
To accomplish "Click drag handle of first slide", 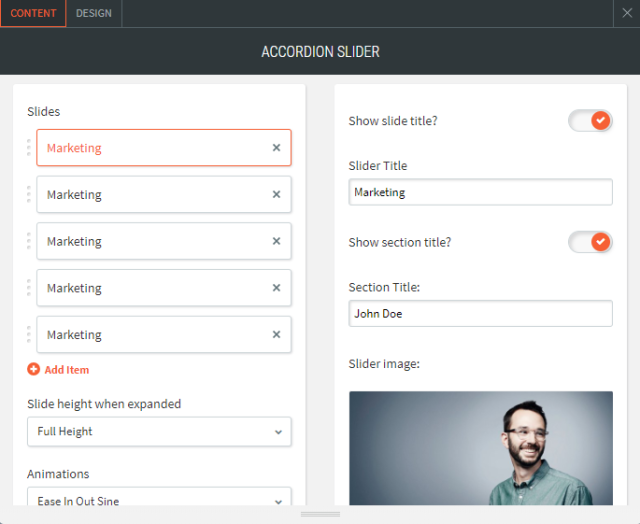I will click(x=29, y=148).
